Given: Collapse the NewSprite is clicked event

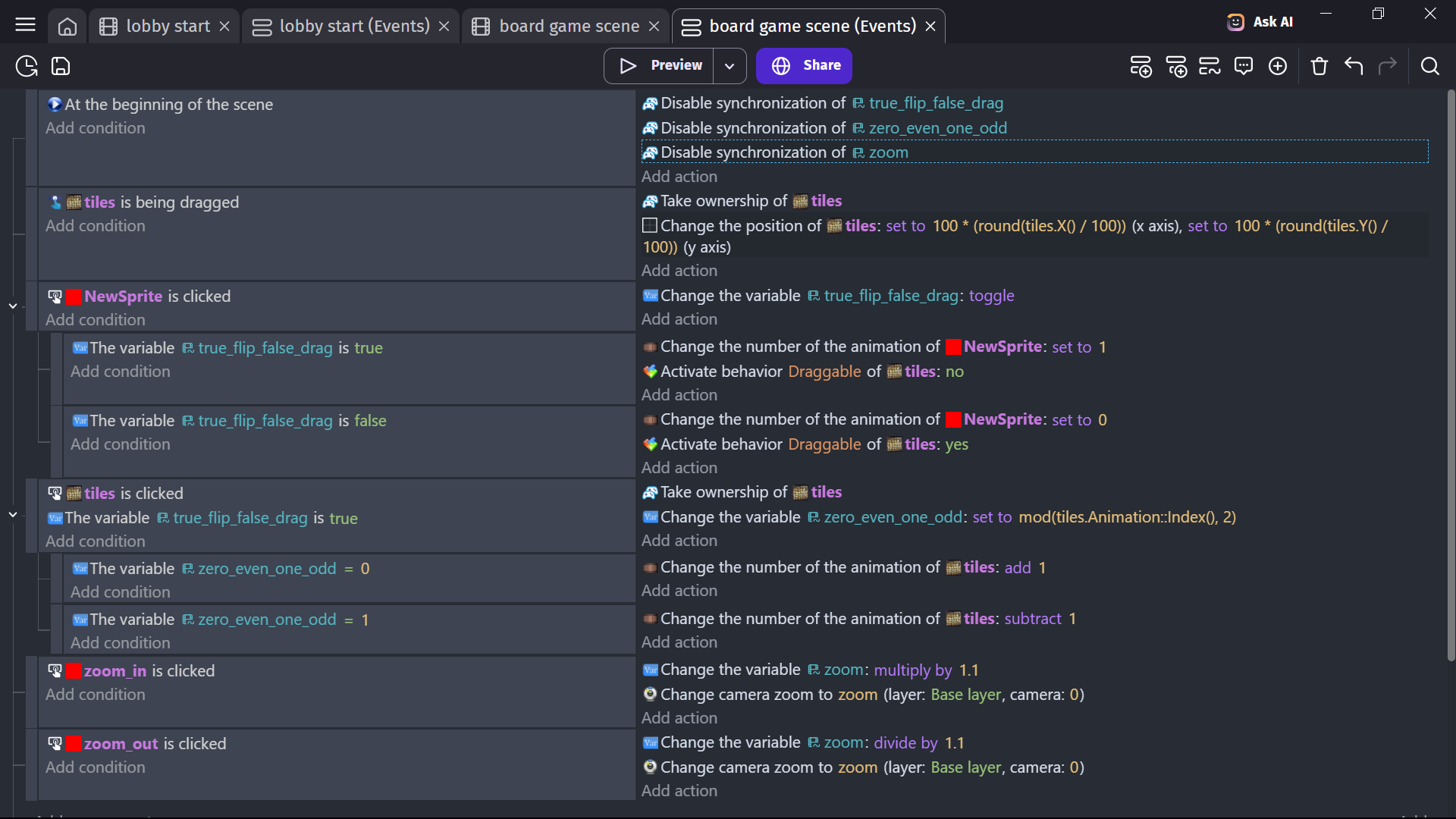Looking at the screenshot, I should point(13,306).
